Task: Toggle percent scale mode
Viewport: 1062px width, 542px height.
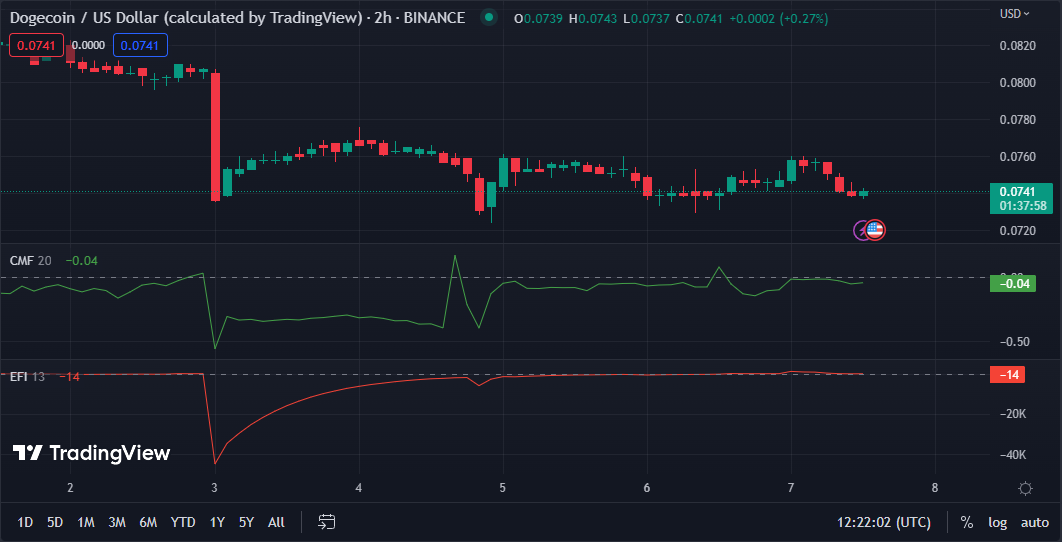Action: click(967, 522)
